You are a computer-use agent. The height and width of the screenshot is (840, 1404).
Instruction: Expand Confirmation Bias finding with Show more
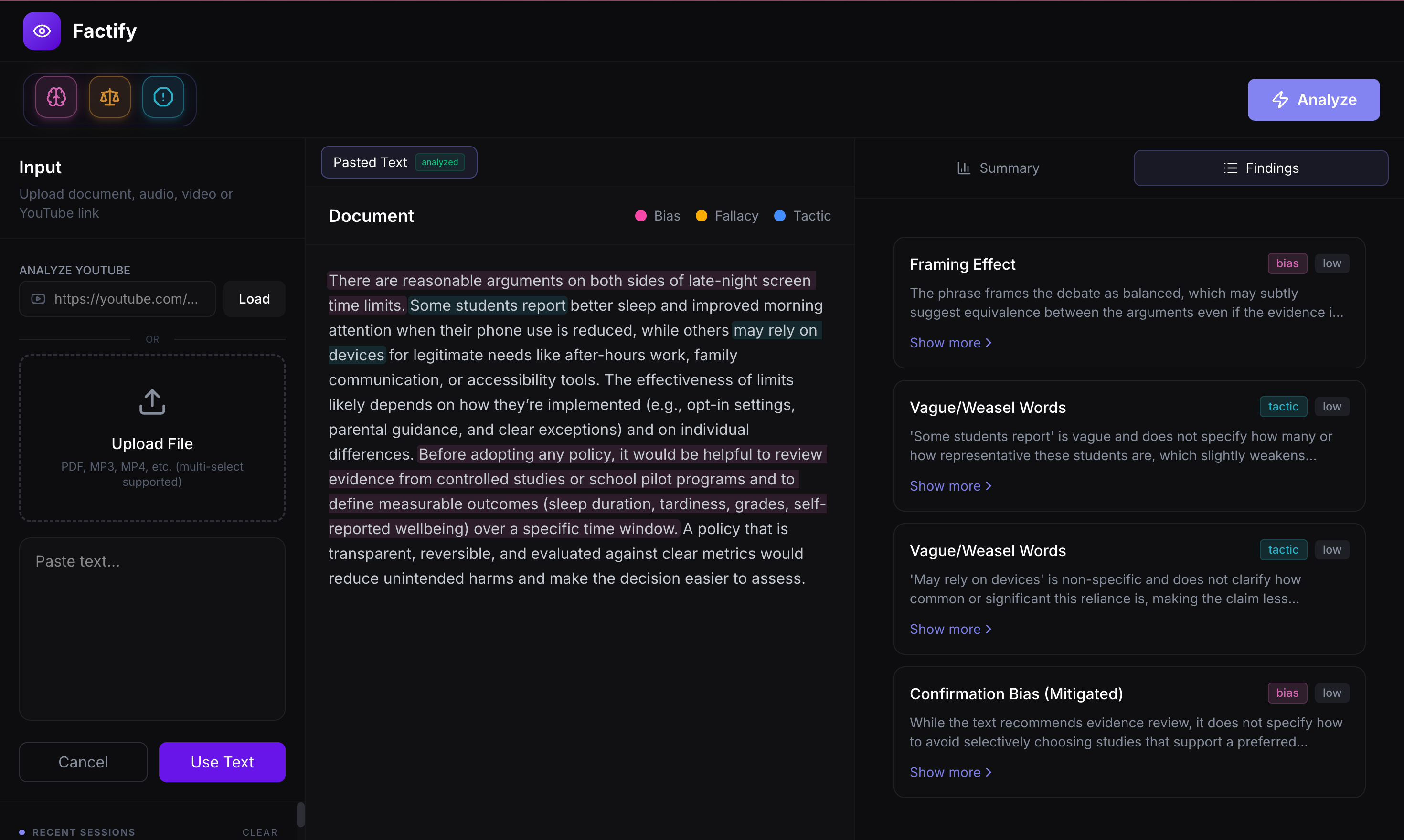tap(950, 773)
